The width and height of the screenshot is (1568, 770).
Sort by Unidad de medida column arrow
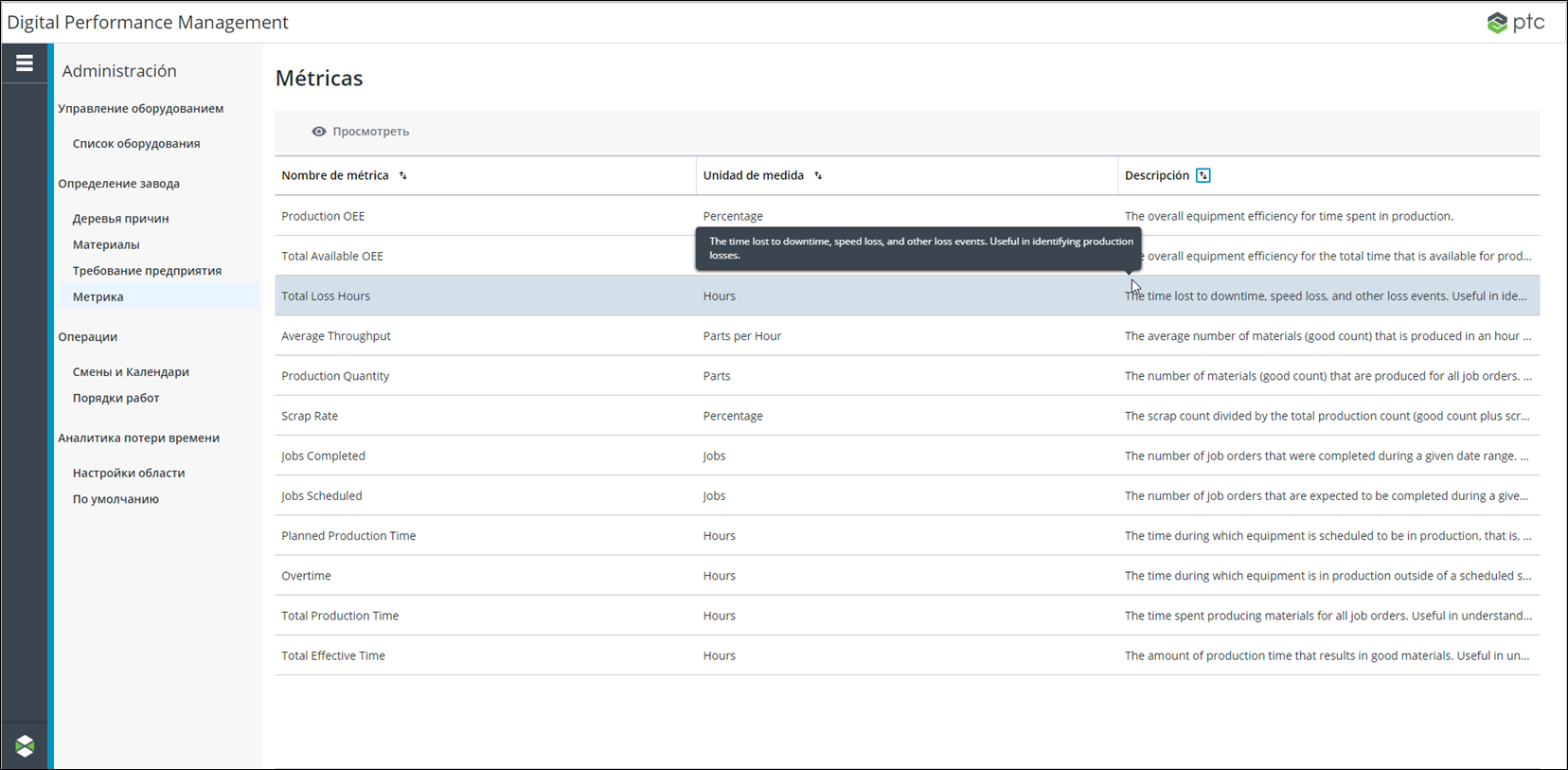pyautogui.click(x=818, y=176)
